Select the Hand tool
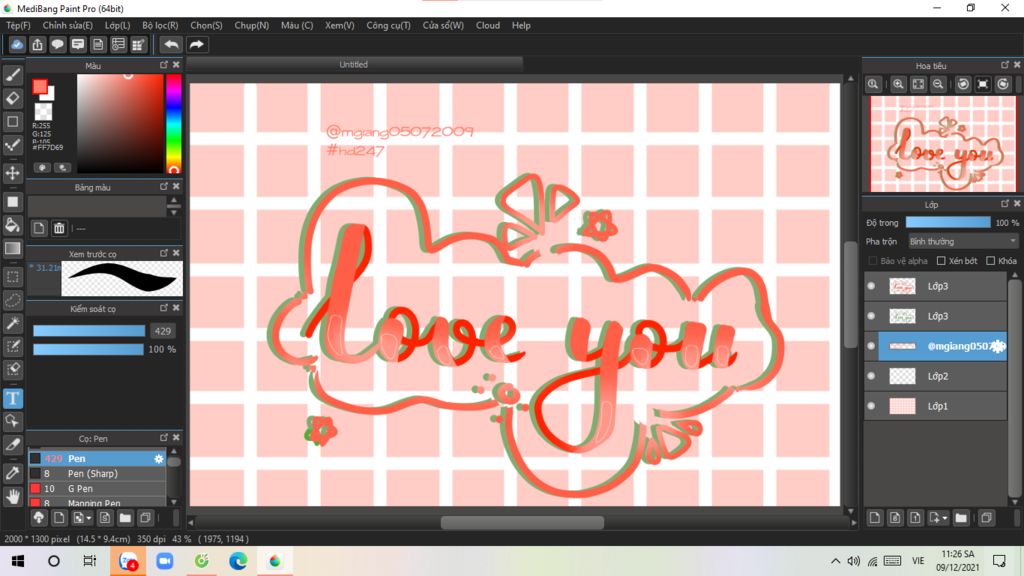This screenshot has height=576, width=1024. coord(12,496)
